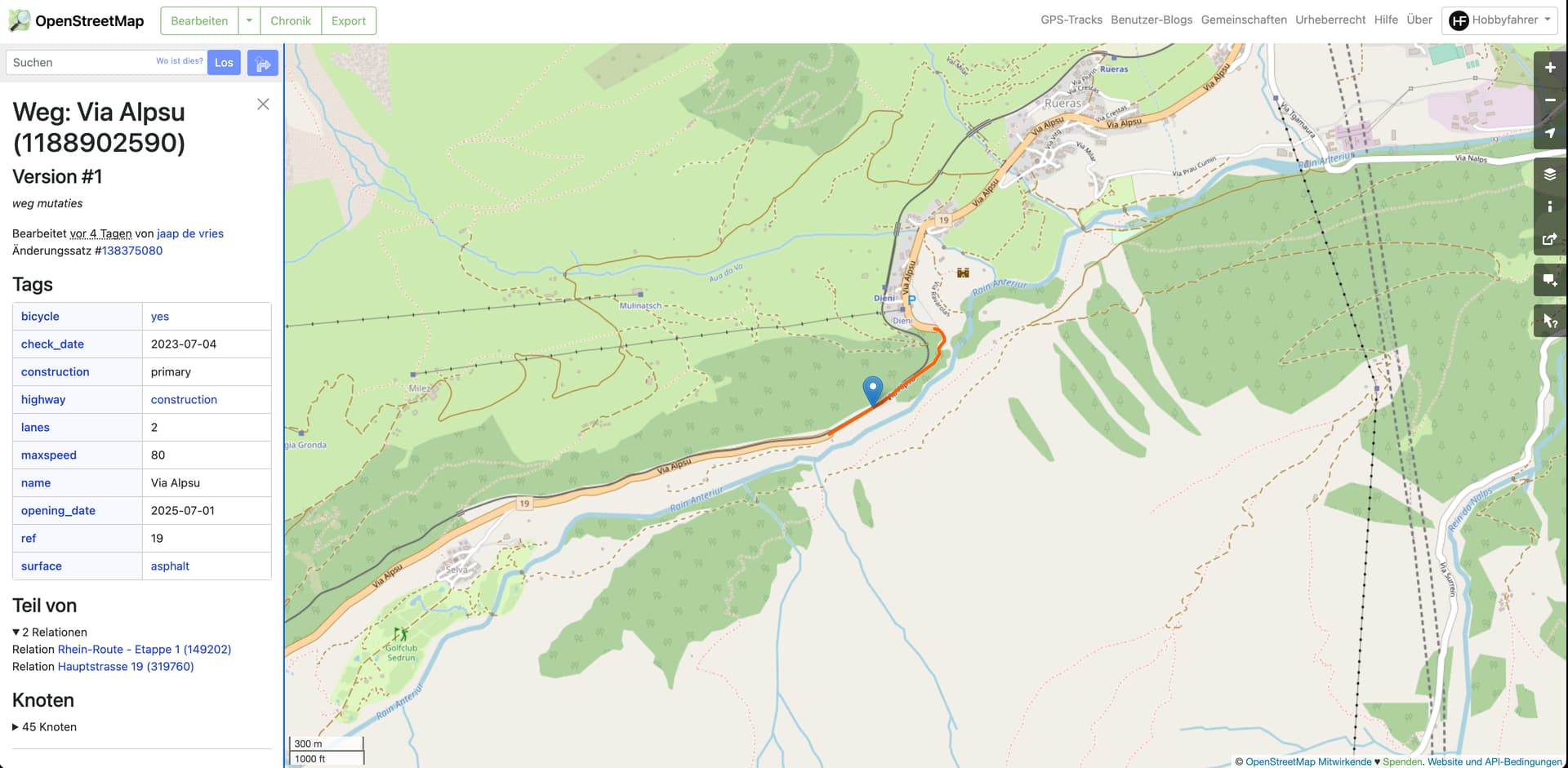Add a map note with the comment icon

[1550, 280]
